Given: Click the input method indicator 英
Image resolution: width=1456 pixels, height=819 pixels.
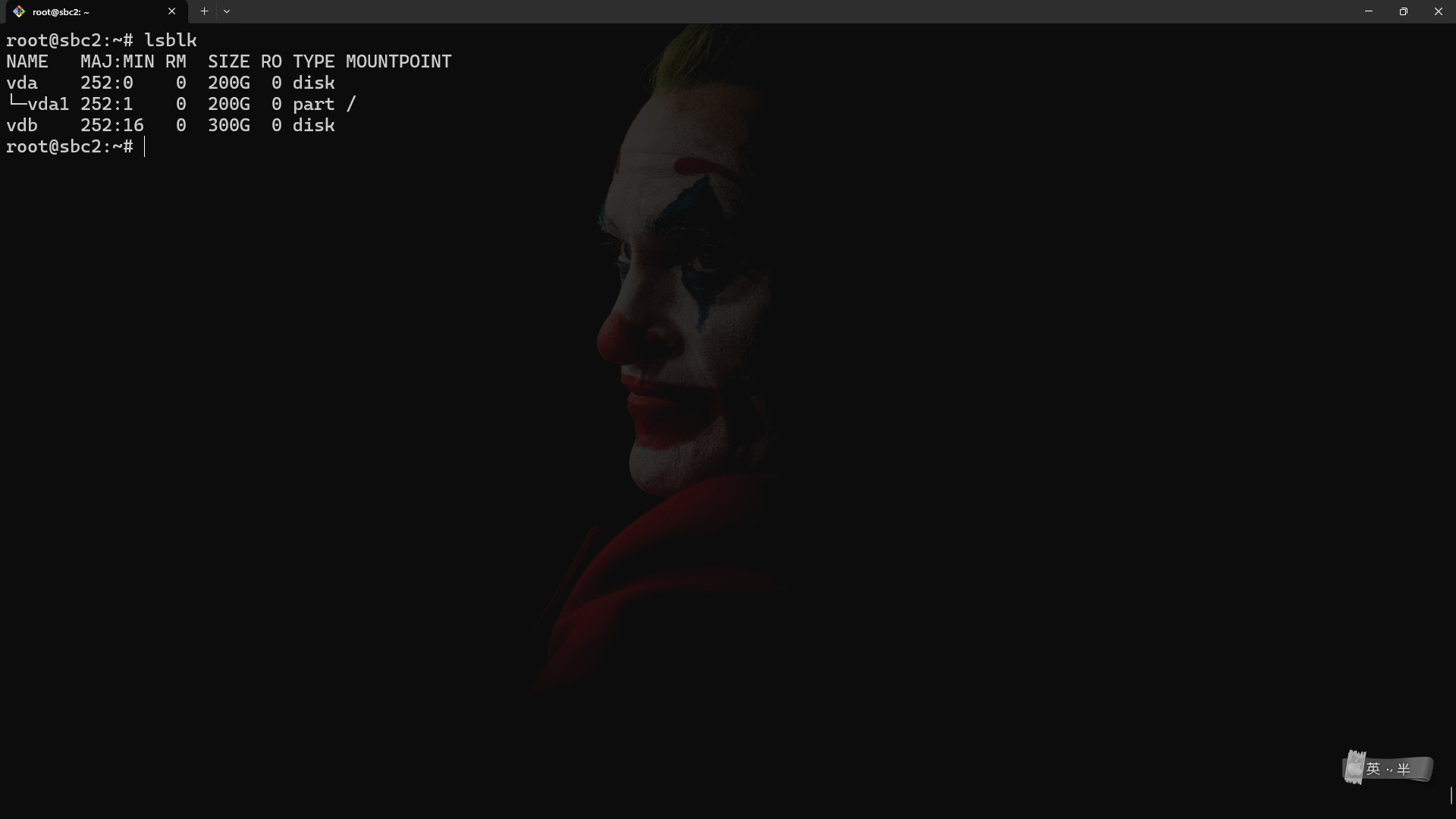Looking at the screenshot, I should pos(1373,769).
